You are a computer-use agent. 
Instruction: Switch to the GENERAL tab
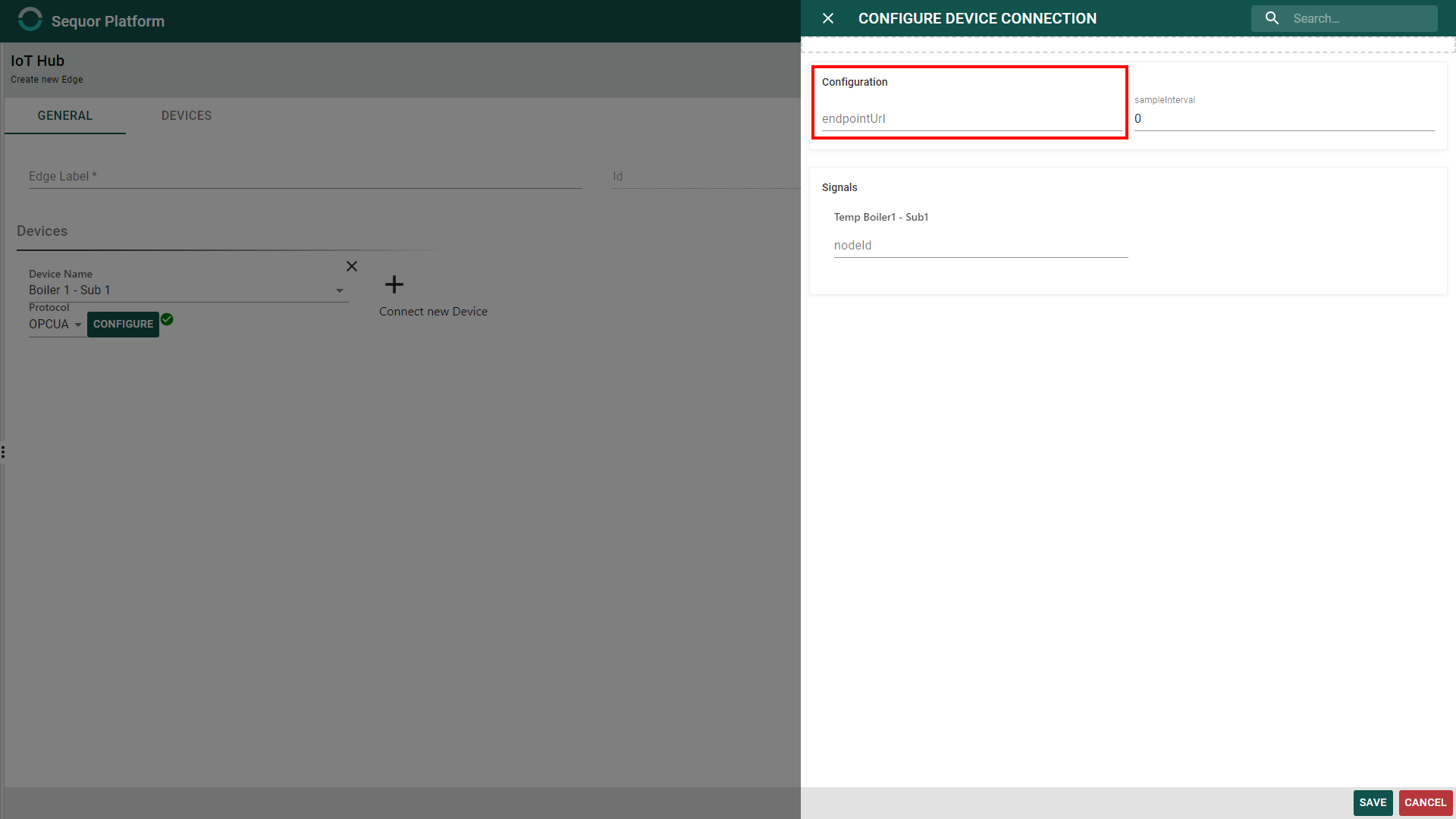coord(65,116)
